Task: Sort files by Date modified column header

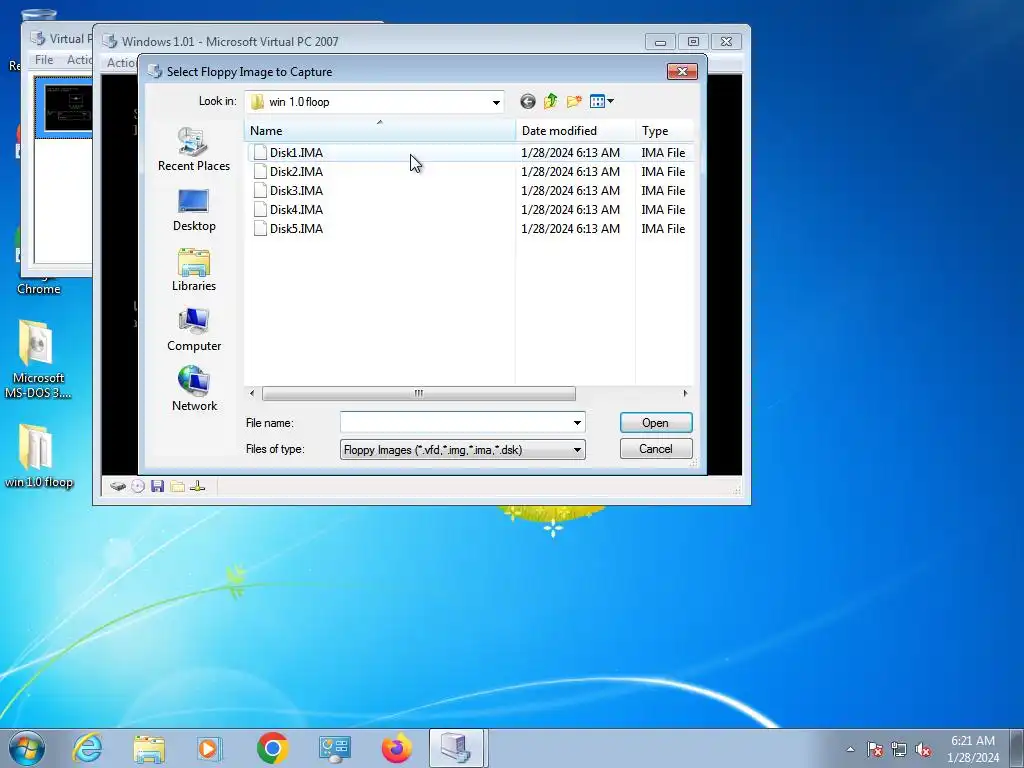Action: tap(575, 131)
